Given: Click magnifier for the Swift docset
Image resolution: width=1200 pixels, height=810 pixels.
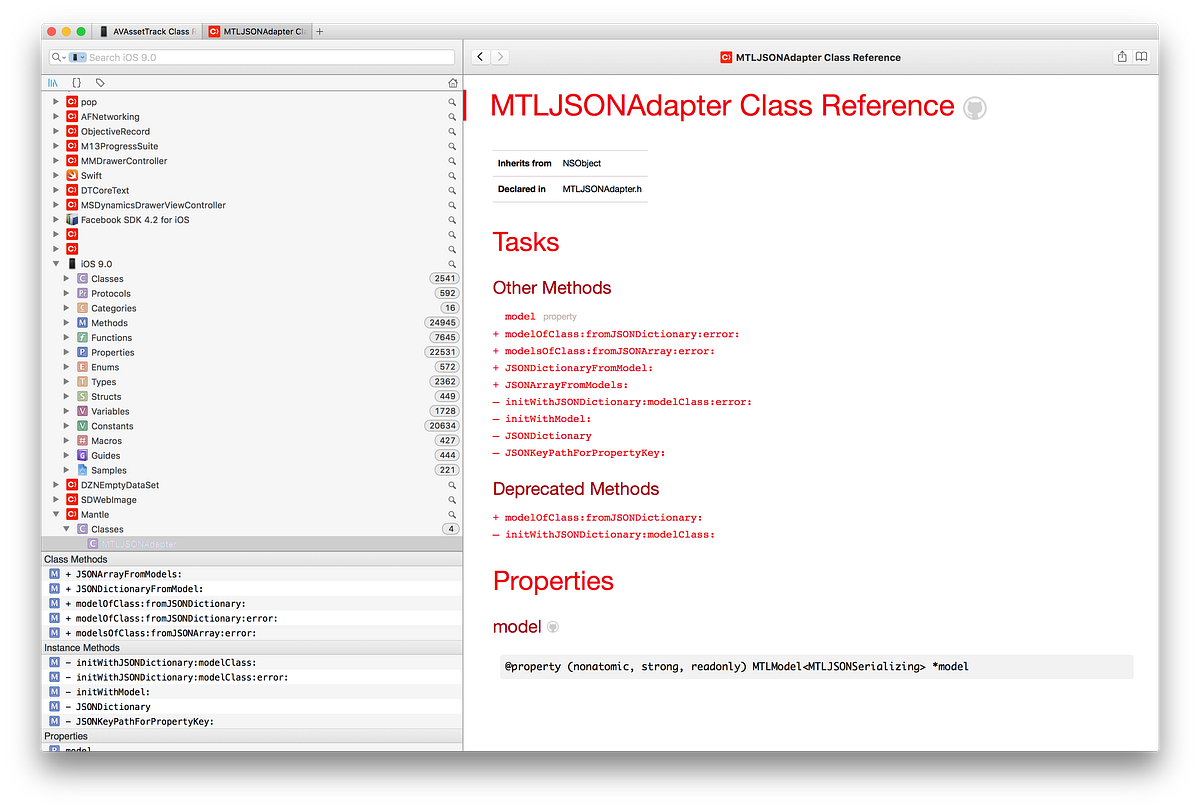Looking at the screenshot, I should coord(452,176).
